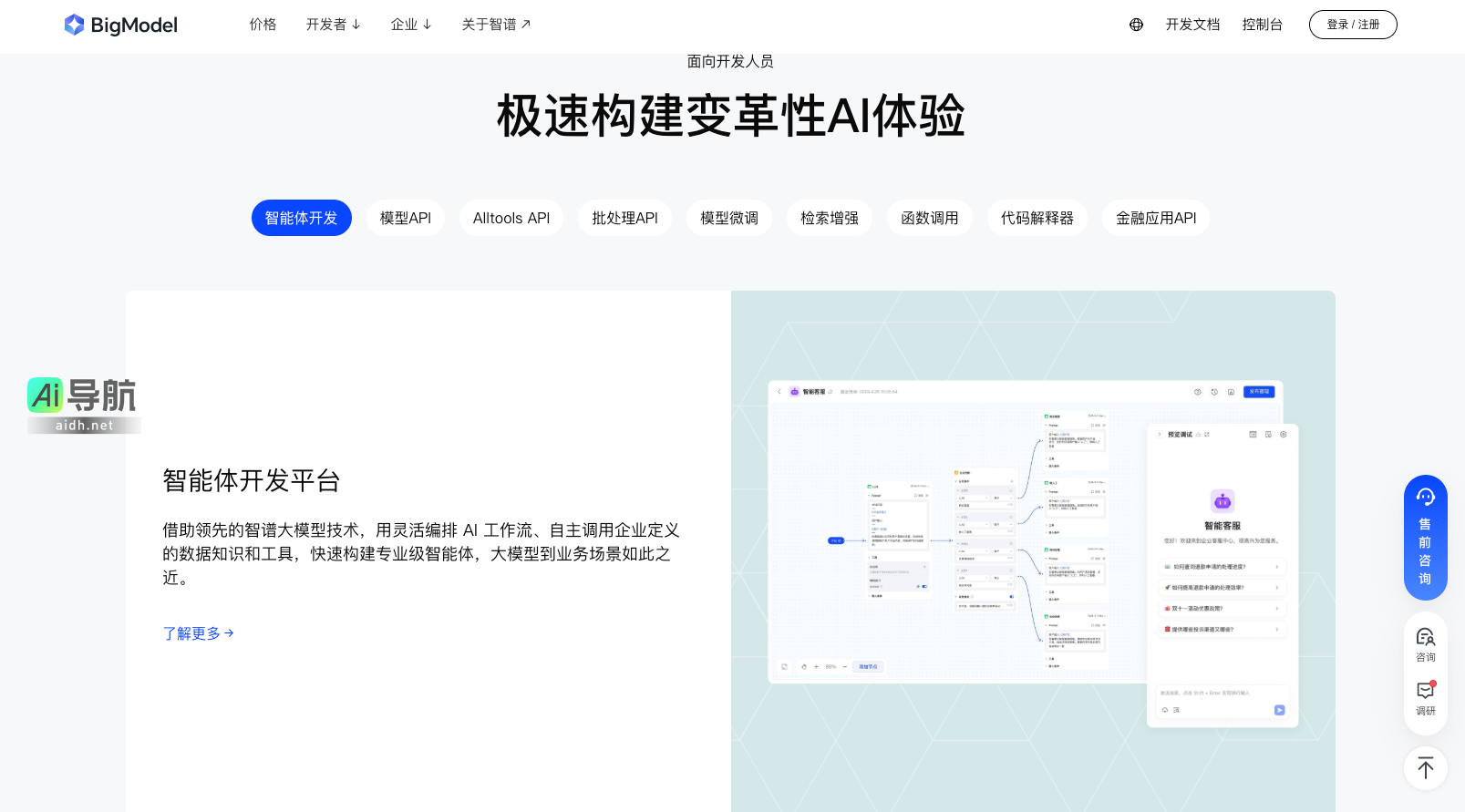Open the 调研 survey icon
The image size is (1465, 812).
click(x=1425, y=698)
